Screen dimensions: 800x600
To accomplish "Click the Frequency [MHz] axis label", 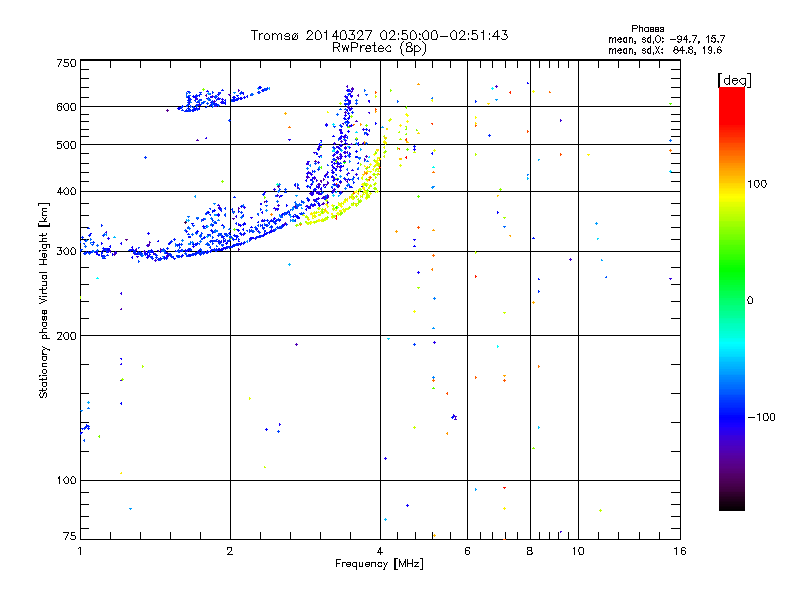I will click(x=379, y=566).
